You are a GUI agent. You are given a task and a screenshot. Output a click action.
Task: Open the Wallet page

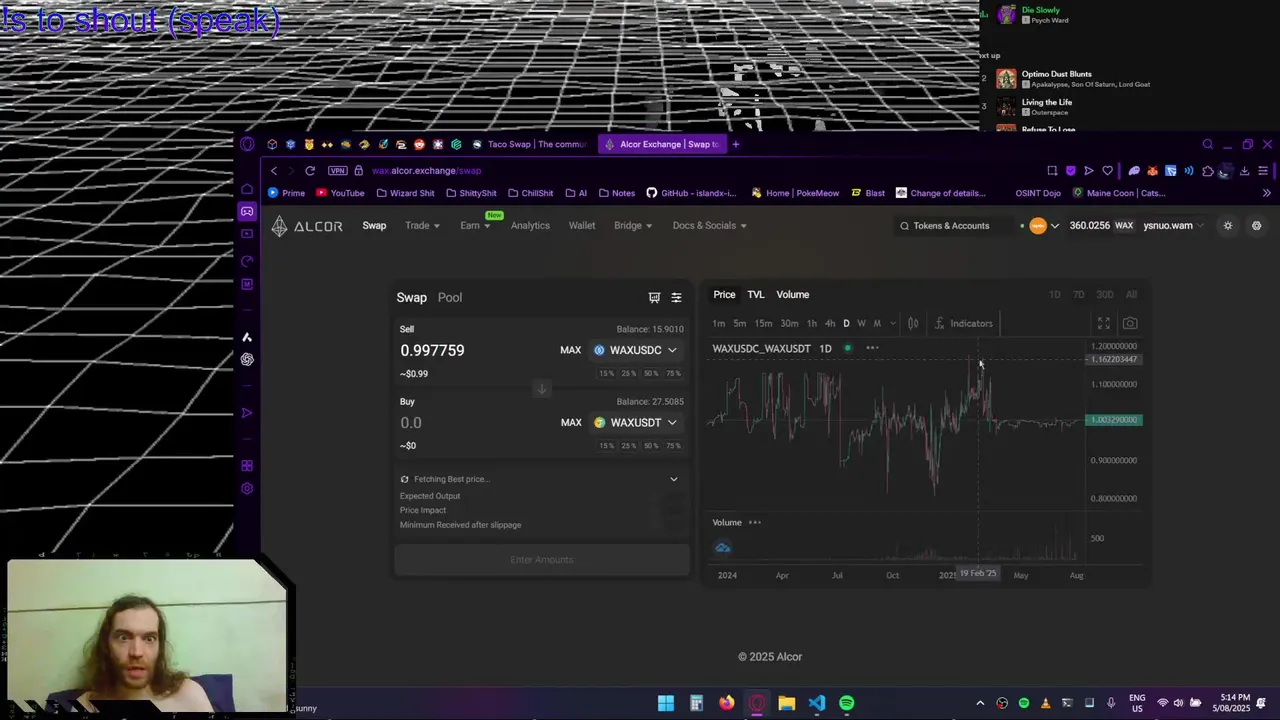(582, 225)
